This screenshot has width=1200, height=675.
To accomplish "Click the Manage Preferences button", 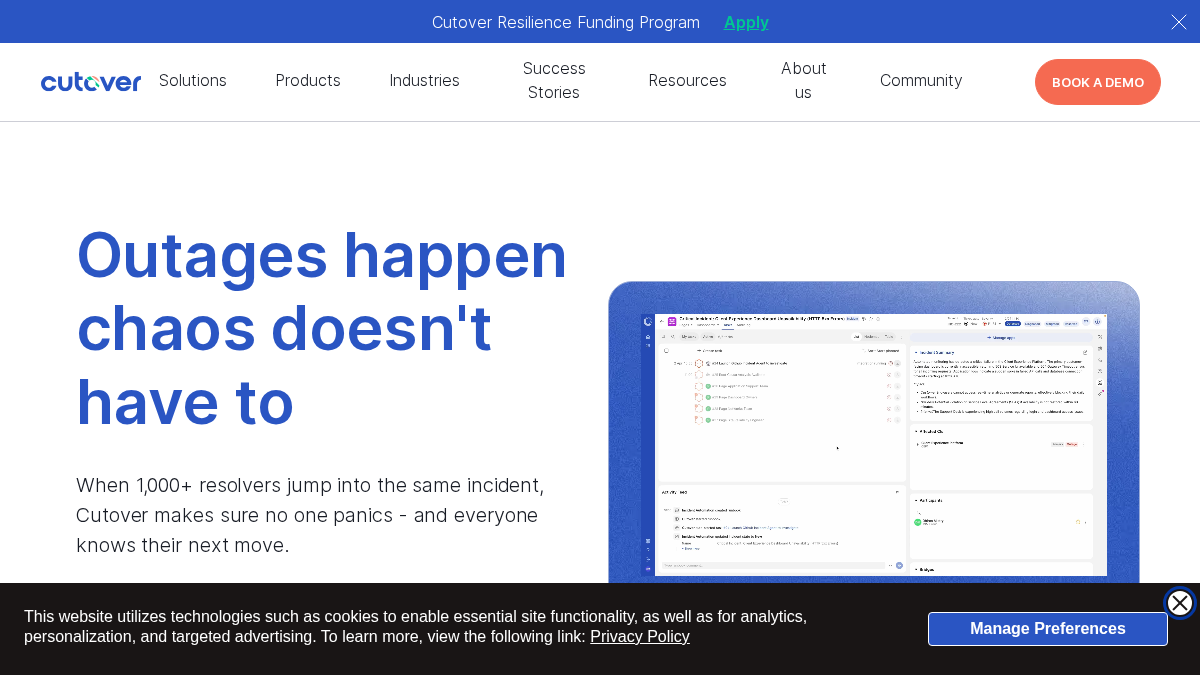I will click(1048, 629).
